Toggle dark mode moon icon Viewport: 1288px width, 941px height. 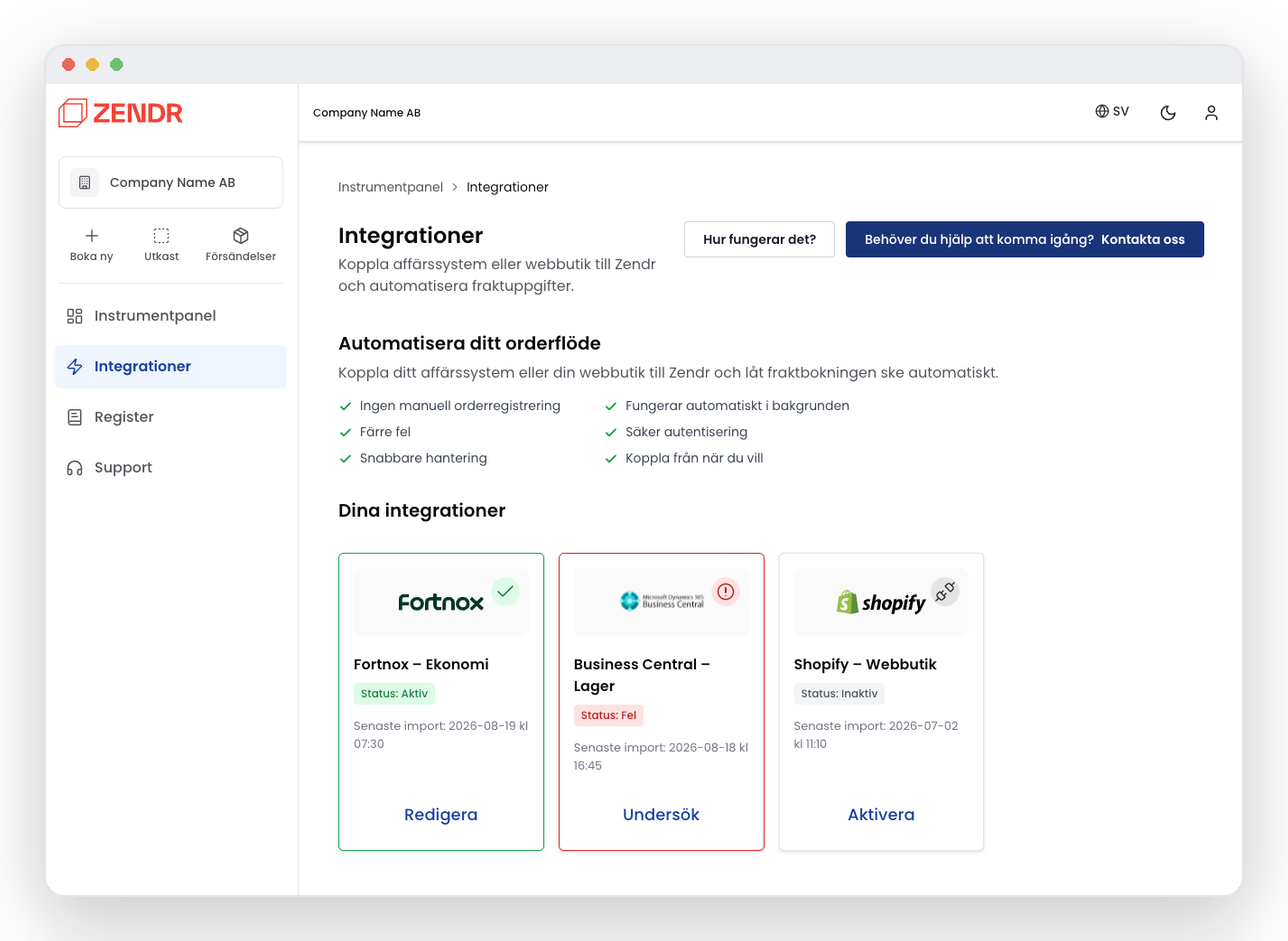coord(1167,113)
